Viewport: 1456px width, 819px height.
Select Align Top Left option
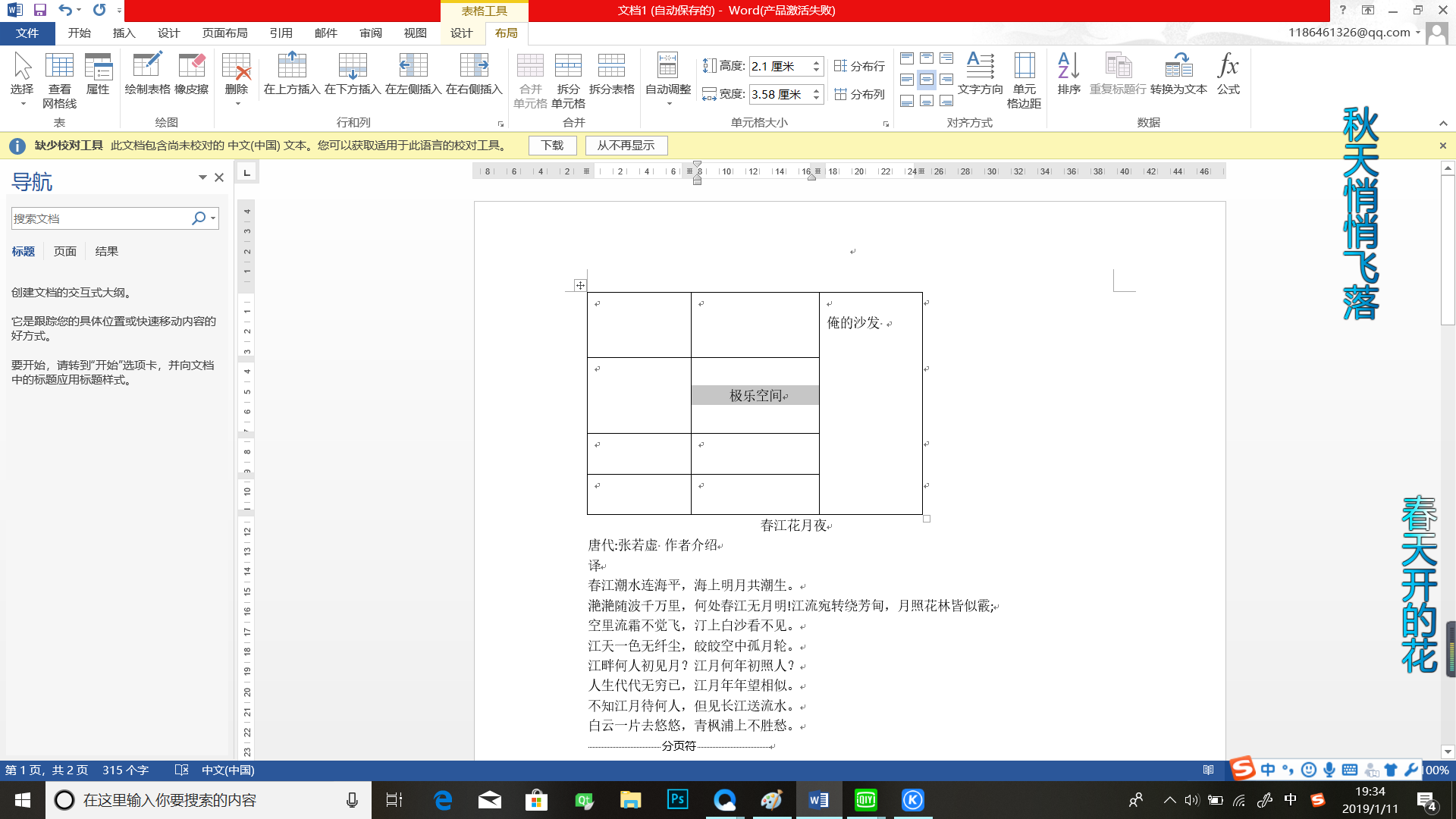(x=907, y=58)
